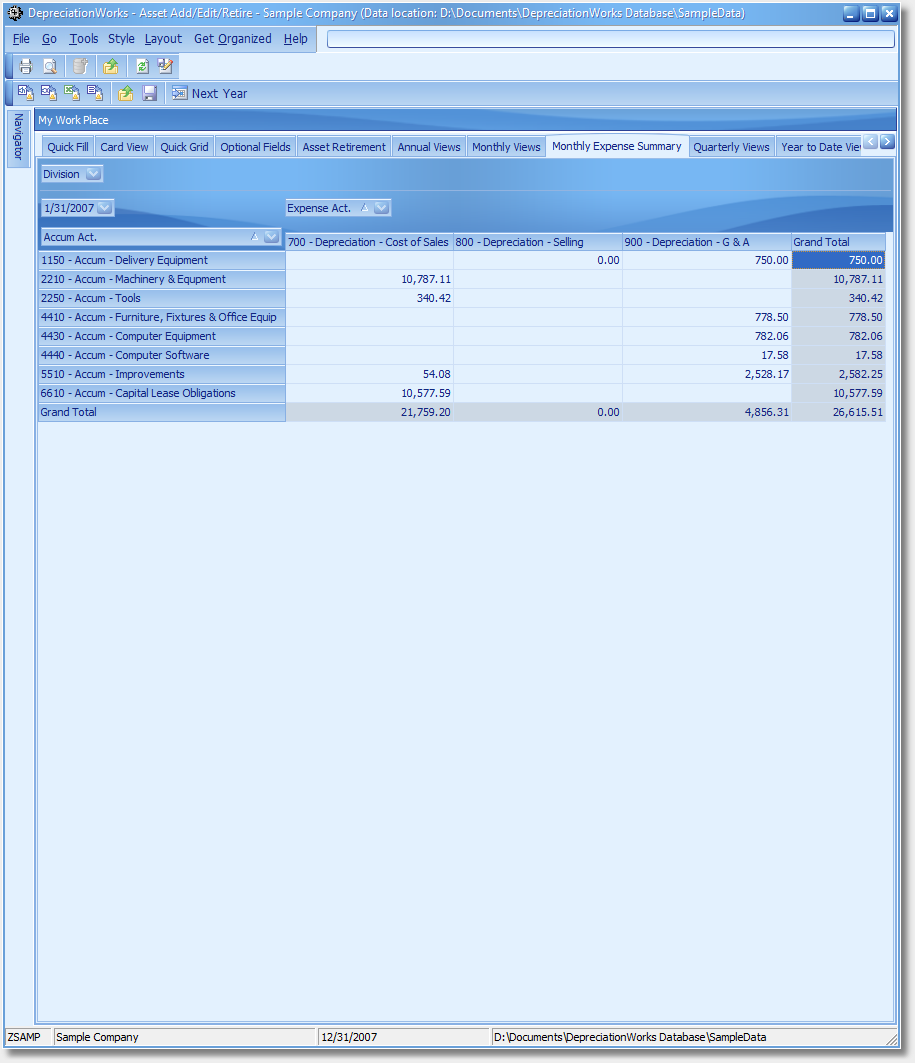Click the refresh data icon
Screen dimensions: 915x1063
coord(142,66)
